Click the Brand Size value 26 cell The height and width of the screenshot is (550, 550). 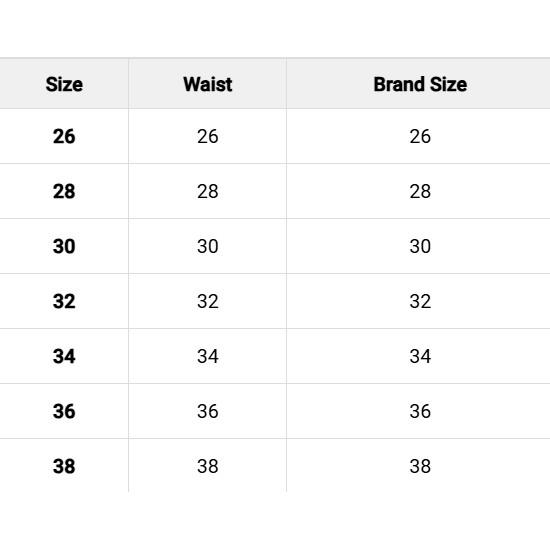[x=420, y=136]
